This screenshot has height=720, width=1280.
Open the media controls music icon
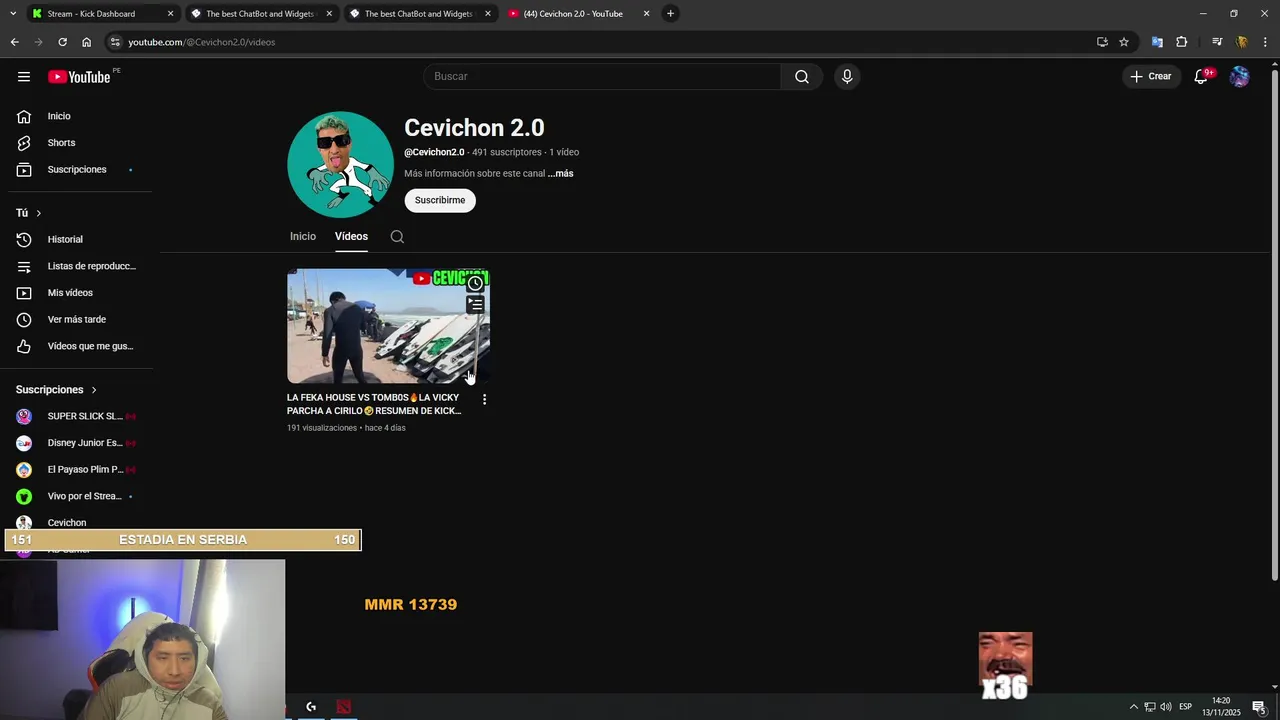(1217, 42)
